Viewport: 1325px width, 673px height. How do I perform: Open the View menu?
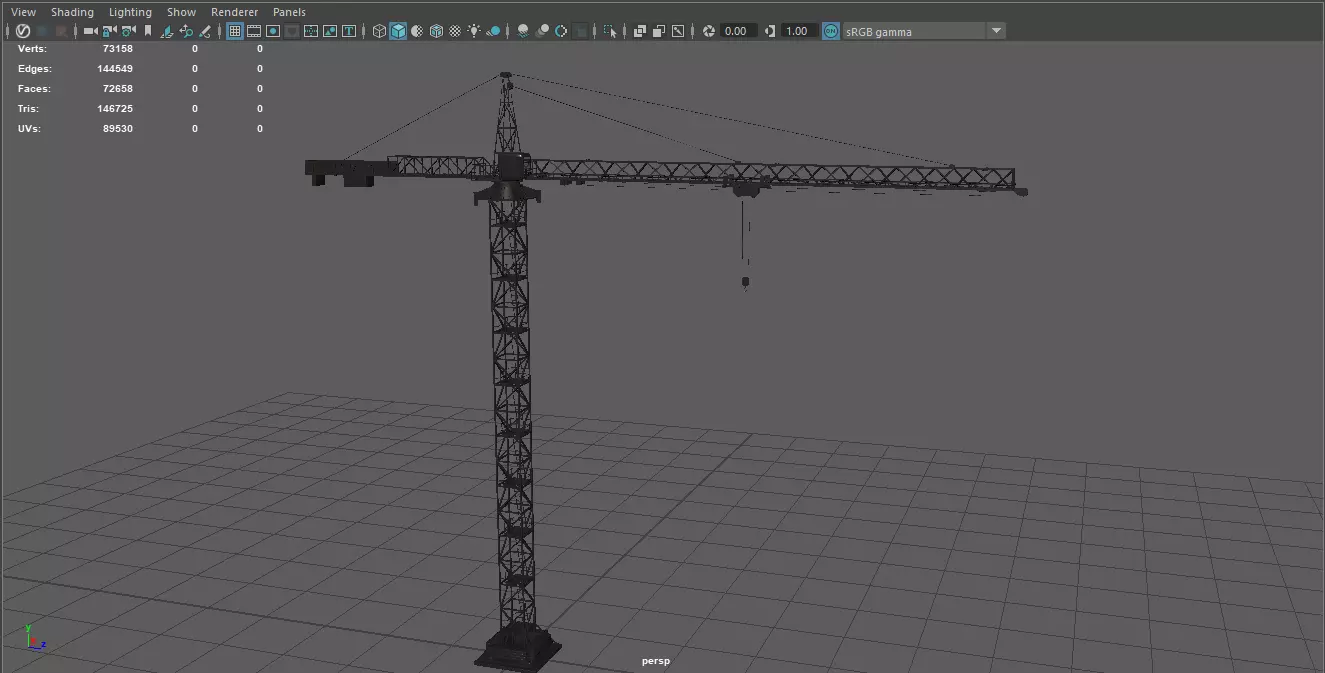click(x=23, y=12)
